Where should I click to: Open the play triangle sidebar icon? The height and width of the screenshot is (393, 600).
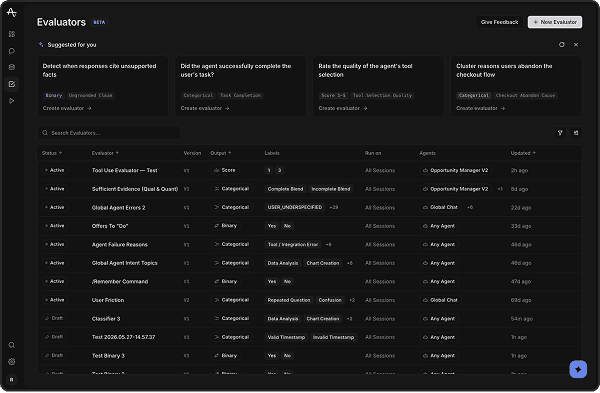tap(12, 101)
